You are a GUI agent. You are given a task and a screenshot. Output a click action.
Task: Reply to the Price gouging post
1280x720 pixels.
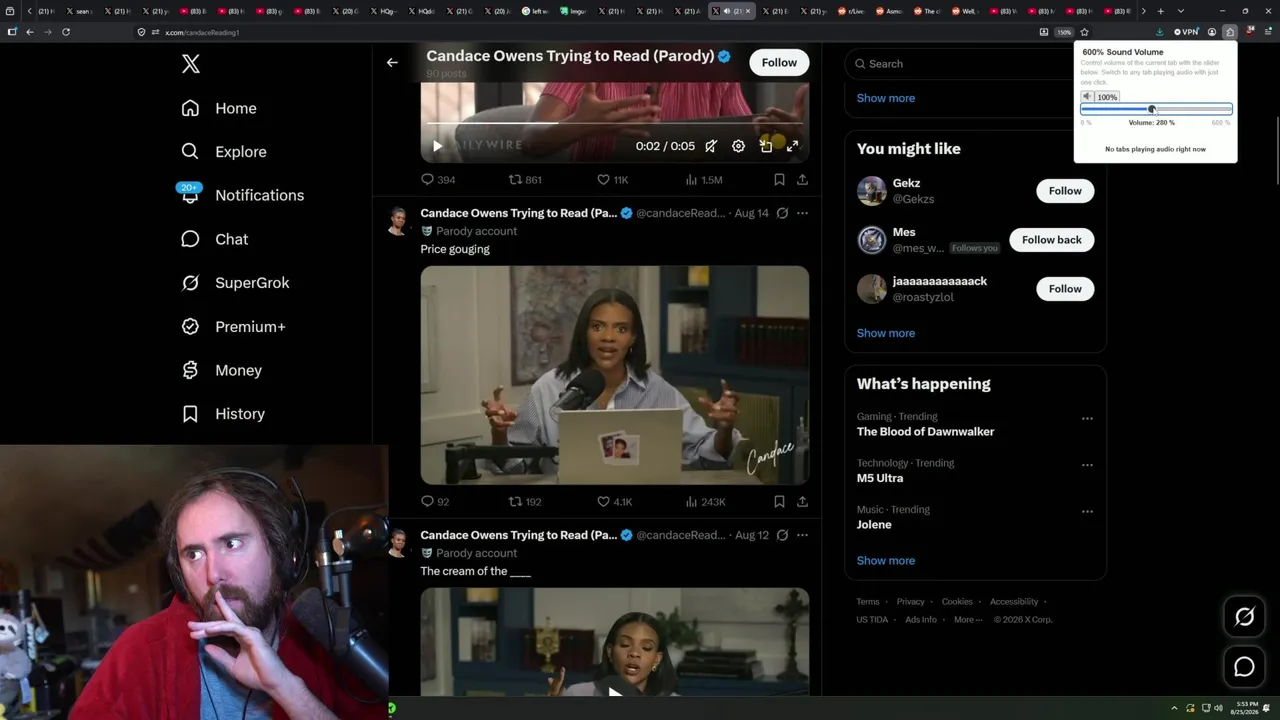point(435,502)
